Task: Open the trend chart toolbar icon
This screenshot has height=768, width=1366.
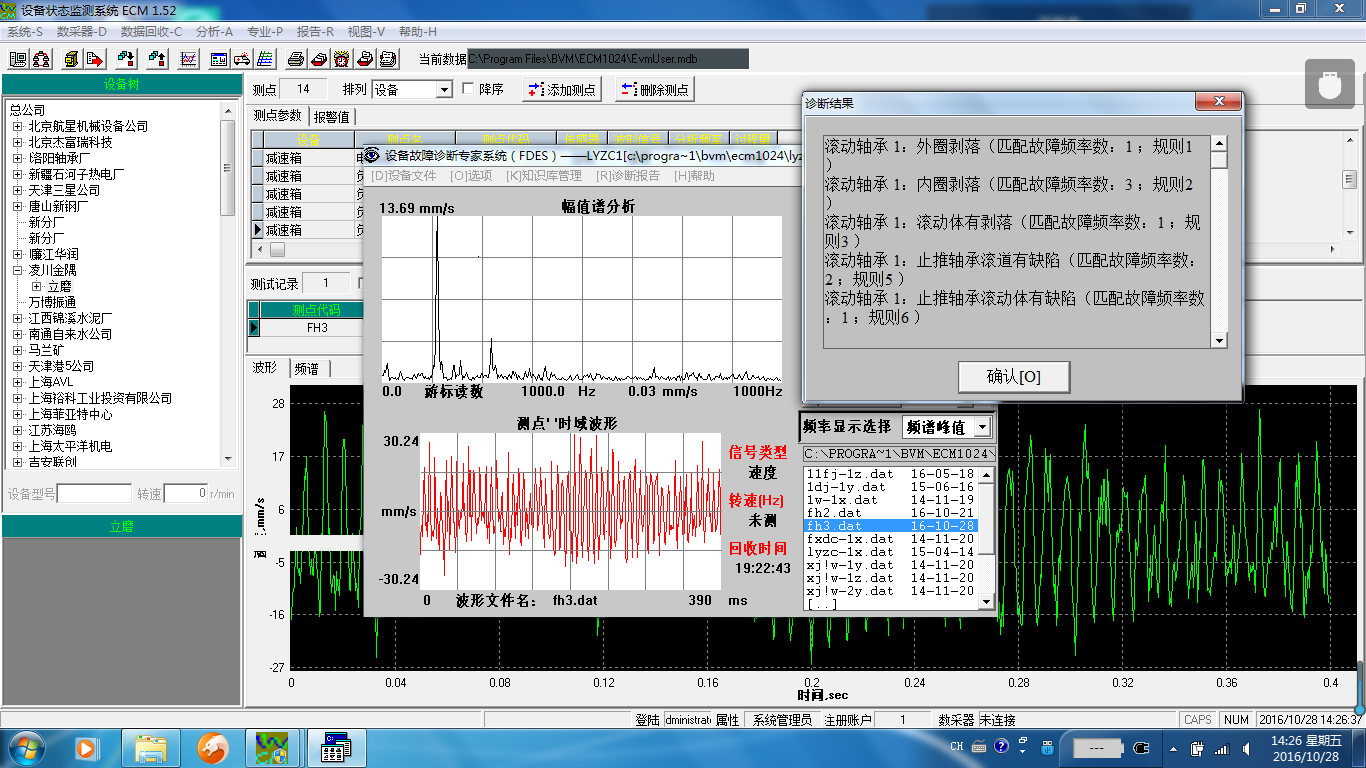Action: tap(188, 59)
